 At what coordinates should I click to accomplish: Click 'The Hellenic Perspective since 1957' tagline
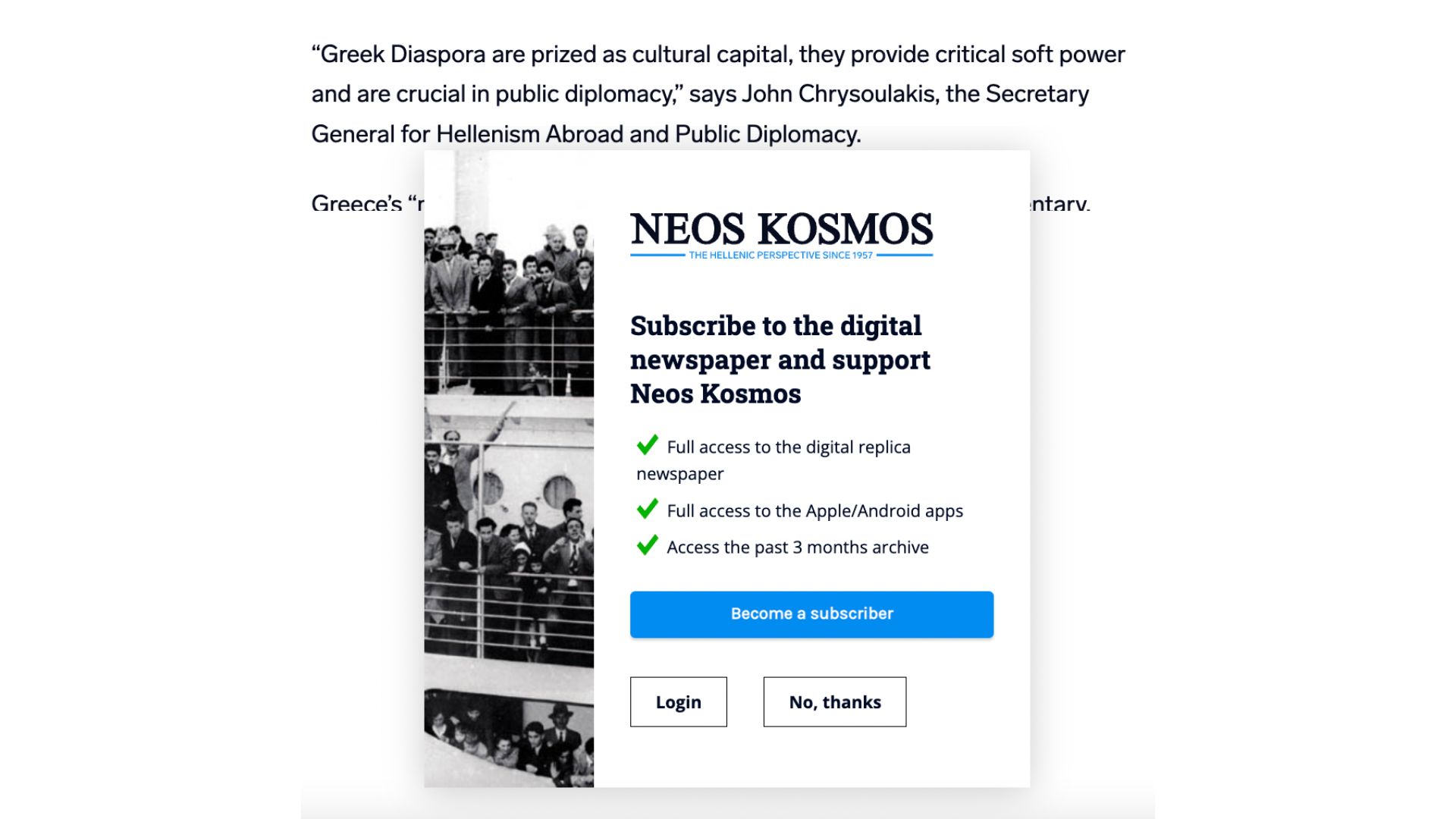(780, 256)
